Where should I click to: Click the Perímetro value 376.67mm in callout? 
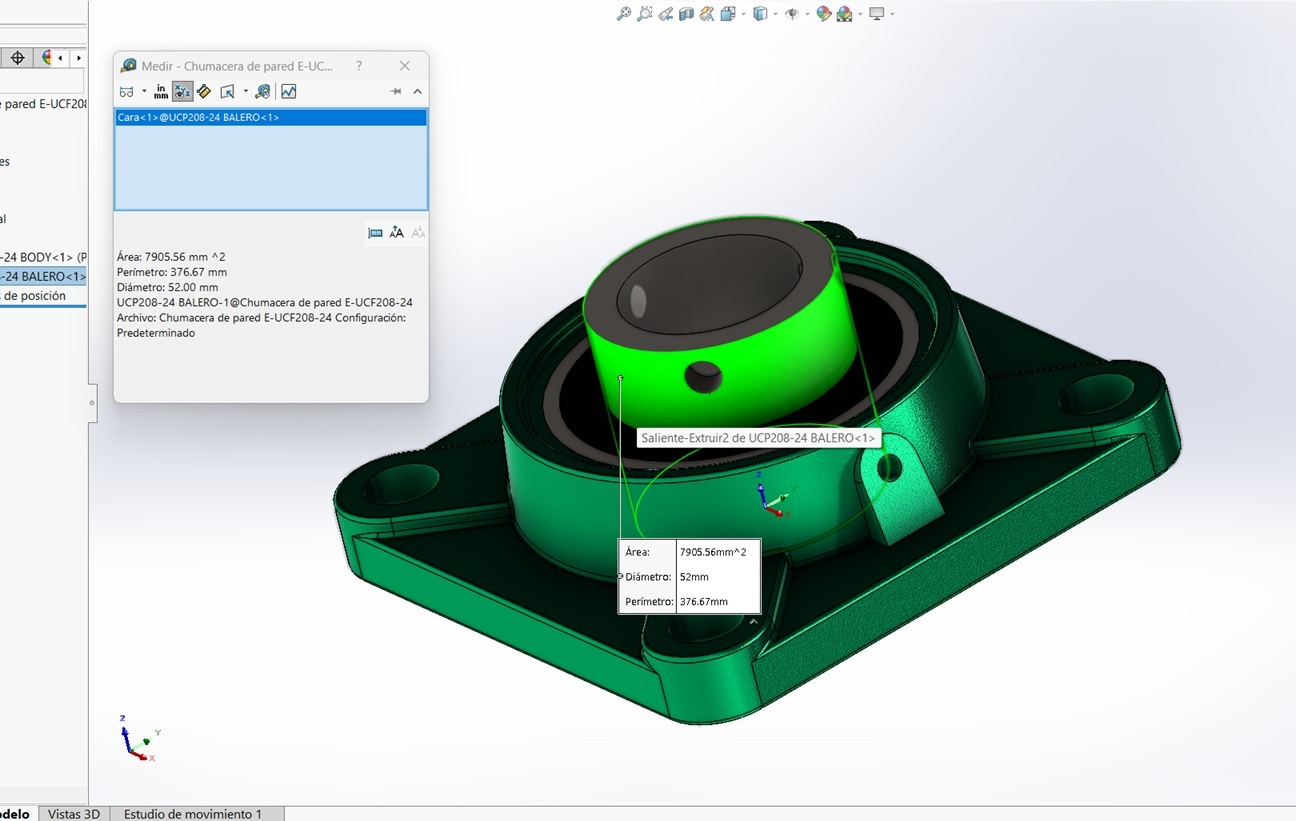pyautogui.click(x=704, y=602)
